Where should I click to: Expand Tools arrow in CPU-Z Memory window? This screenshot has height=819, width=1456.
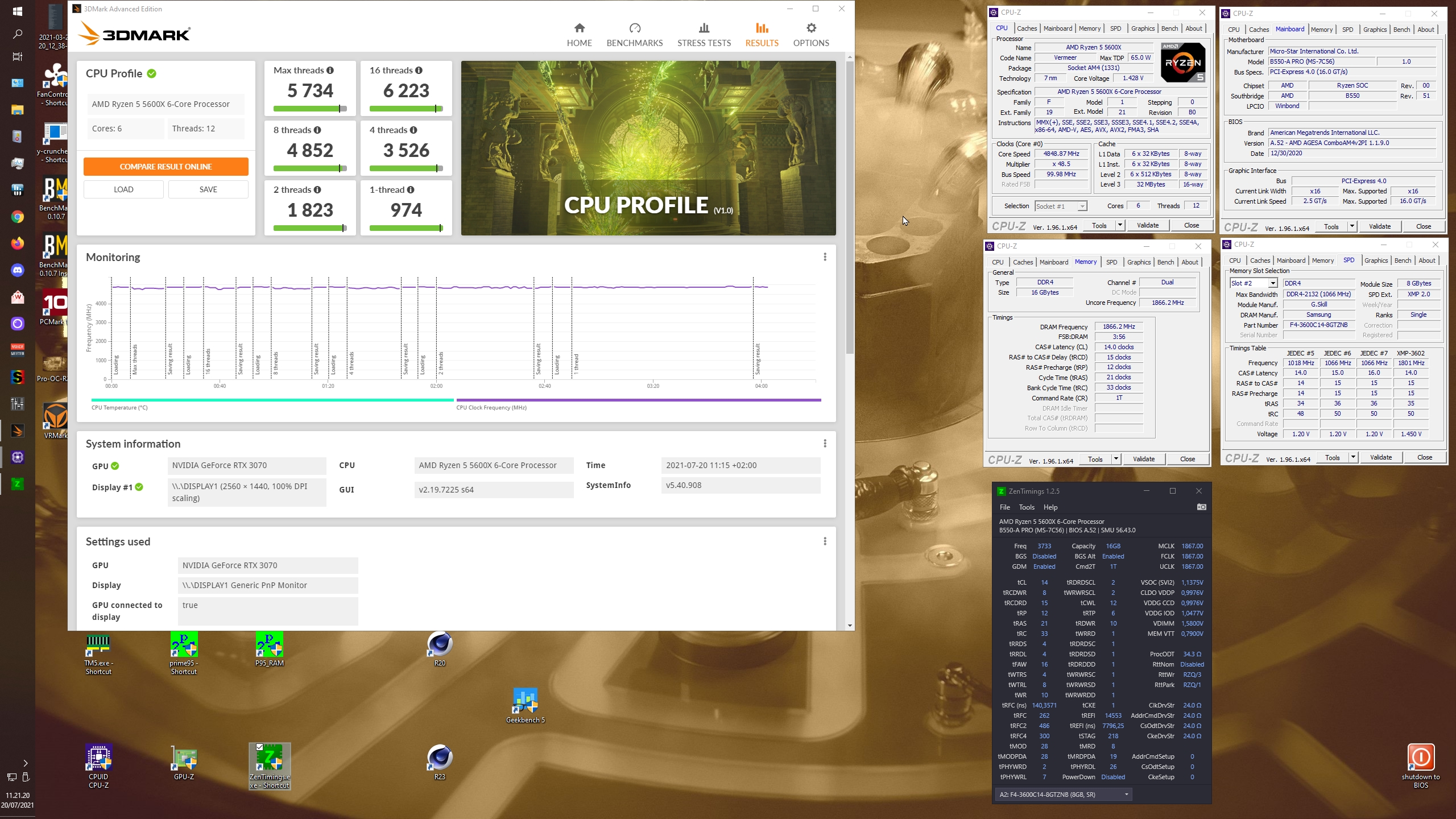[1116, 459]
